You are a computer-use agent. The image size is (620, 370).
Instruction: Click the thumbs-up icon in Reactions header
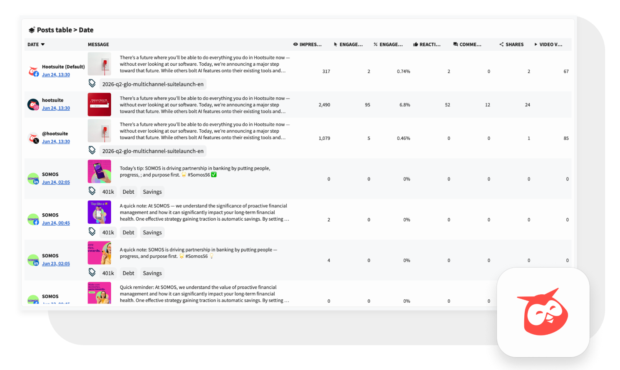(x=415, y=44)
